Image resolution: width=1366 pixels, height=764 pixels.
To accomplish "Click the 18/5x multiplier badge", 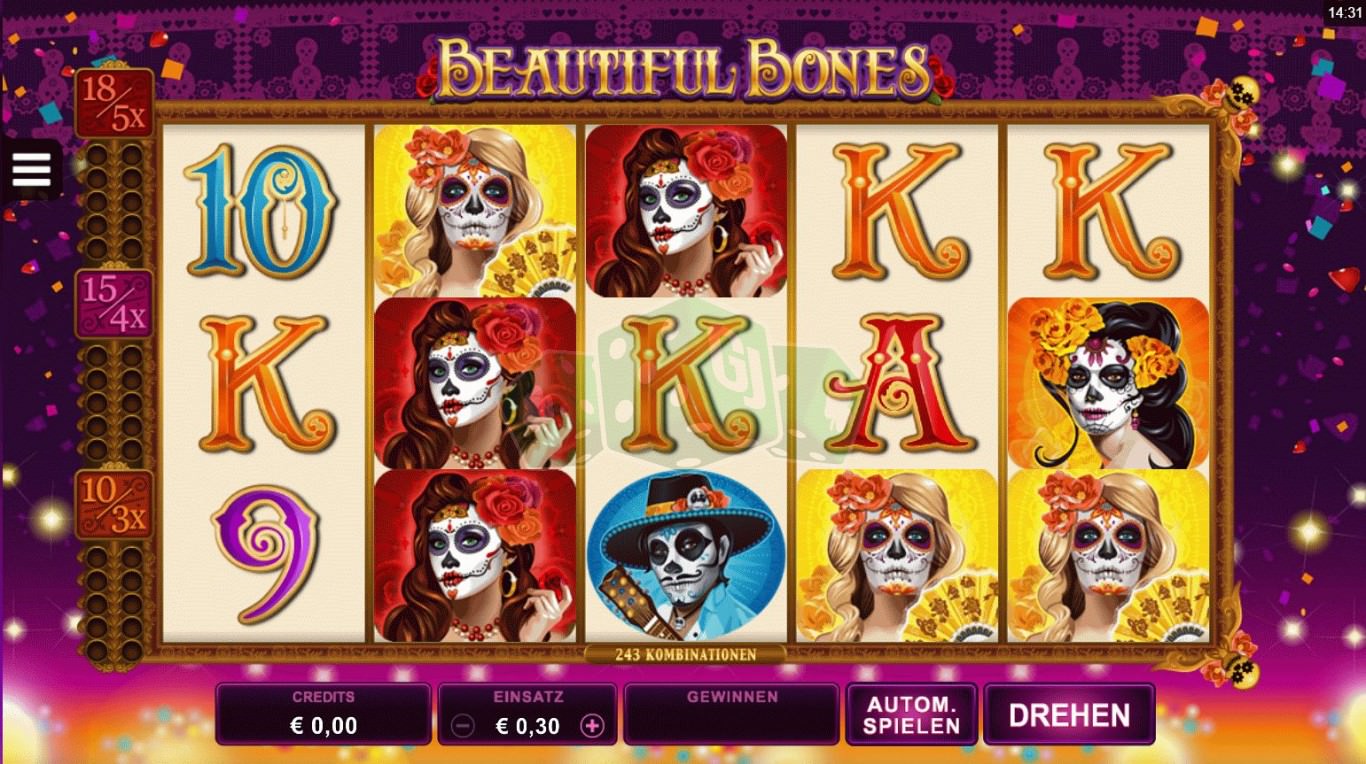I will [114, 104].
